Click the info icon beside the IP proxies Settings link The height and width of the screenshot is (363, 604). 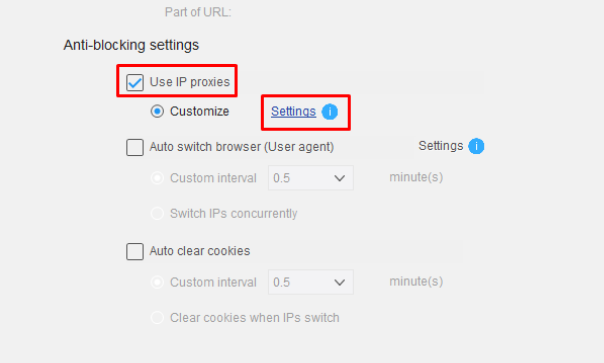tap(330, 112)
